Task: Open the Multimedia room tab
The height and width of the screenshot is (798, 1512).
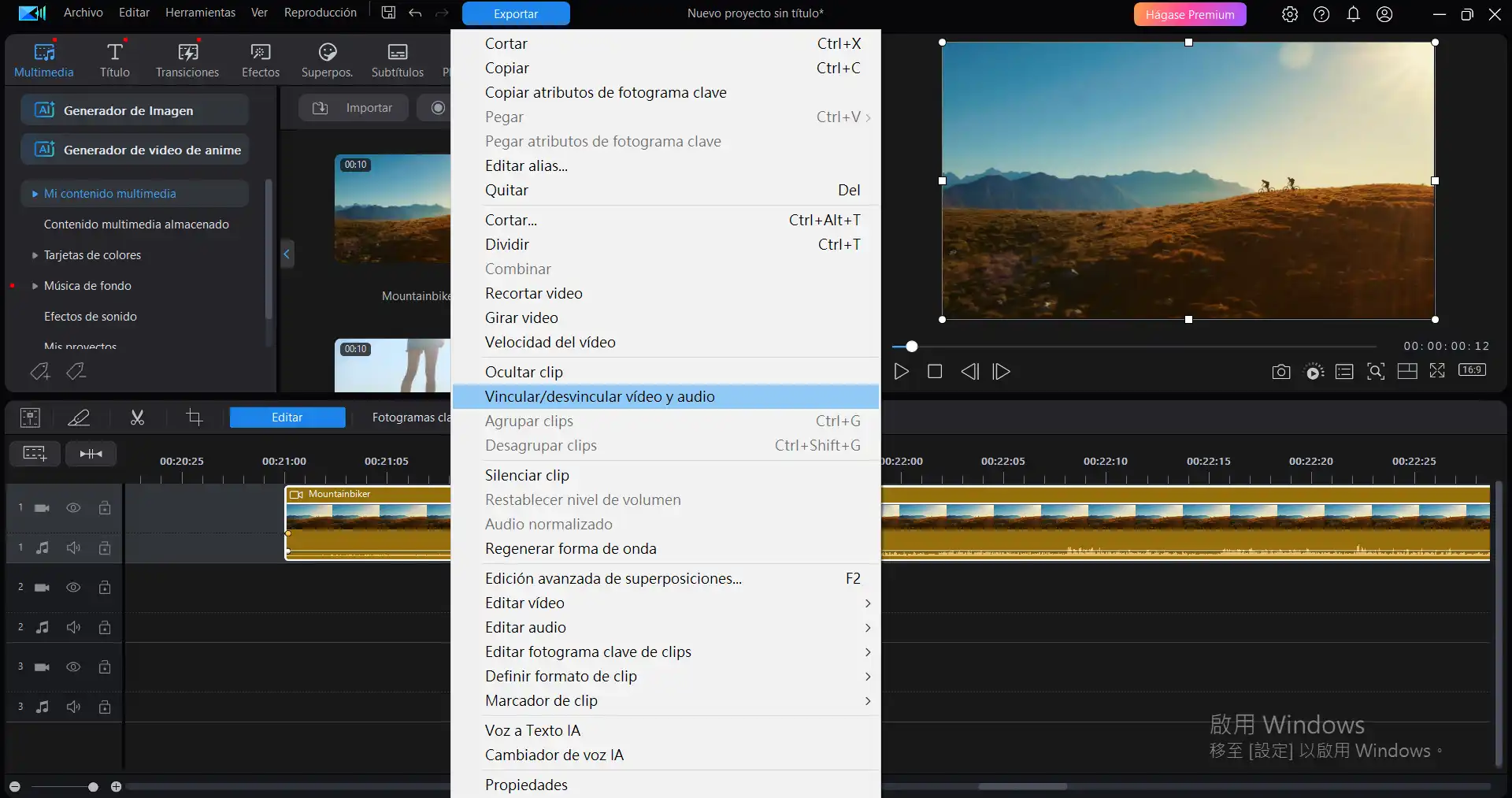Action: coord(44,60)
